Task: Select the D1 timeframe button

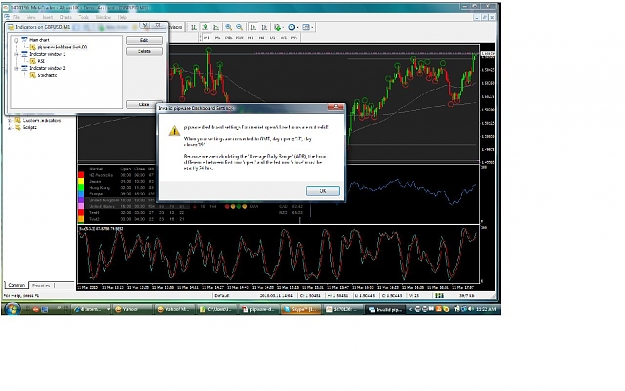Action: 273,38
